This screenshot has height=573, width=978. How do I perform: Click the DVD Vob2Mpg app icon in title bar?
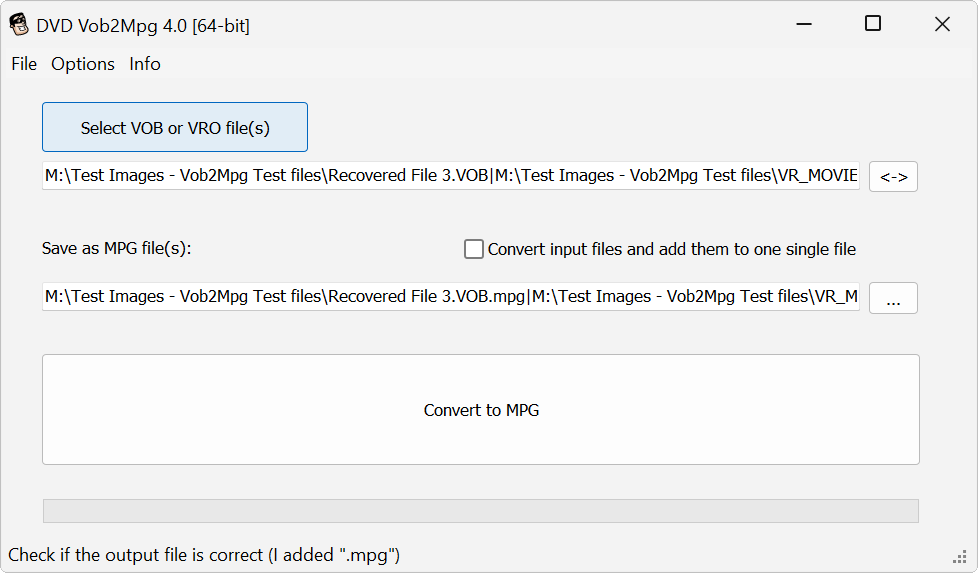[x=19, y=25]
